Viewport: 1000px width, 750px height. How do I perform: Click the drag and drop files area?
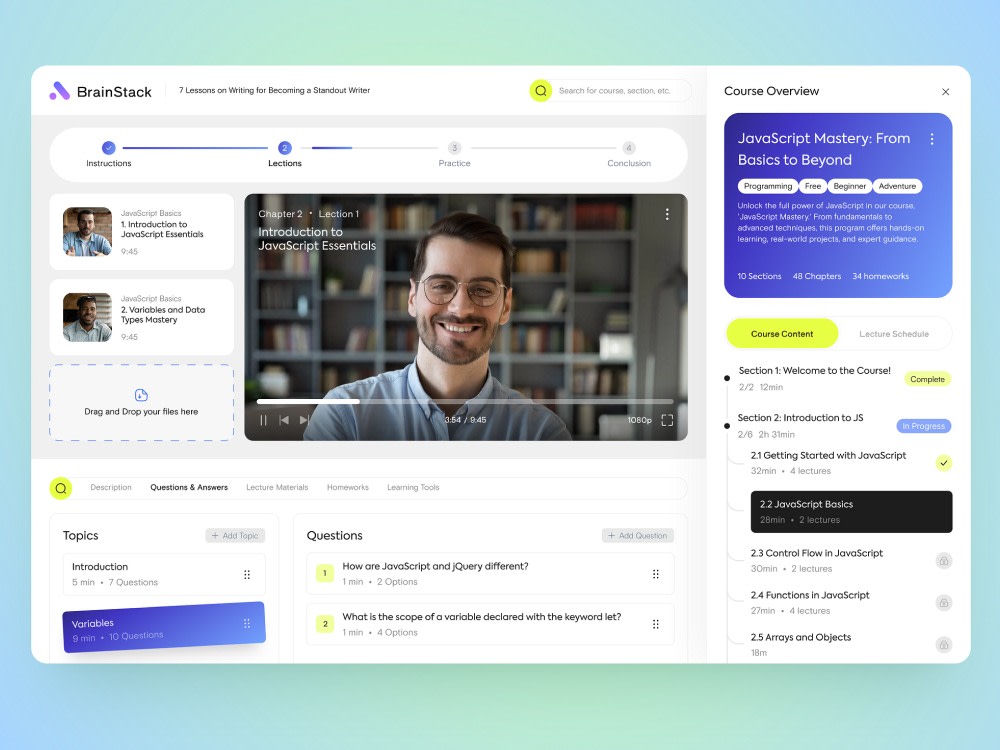[x=142, y=402]
